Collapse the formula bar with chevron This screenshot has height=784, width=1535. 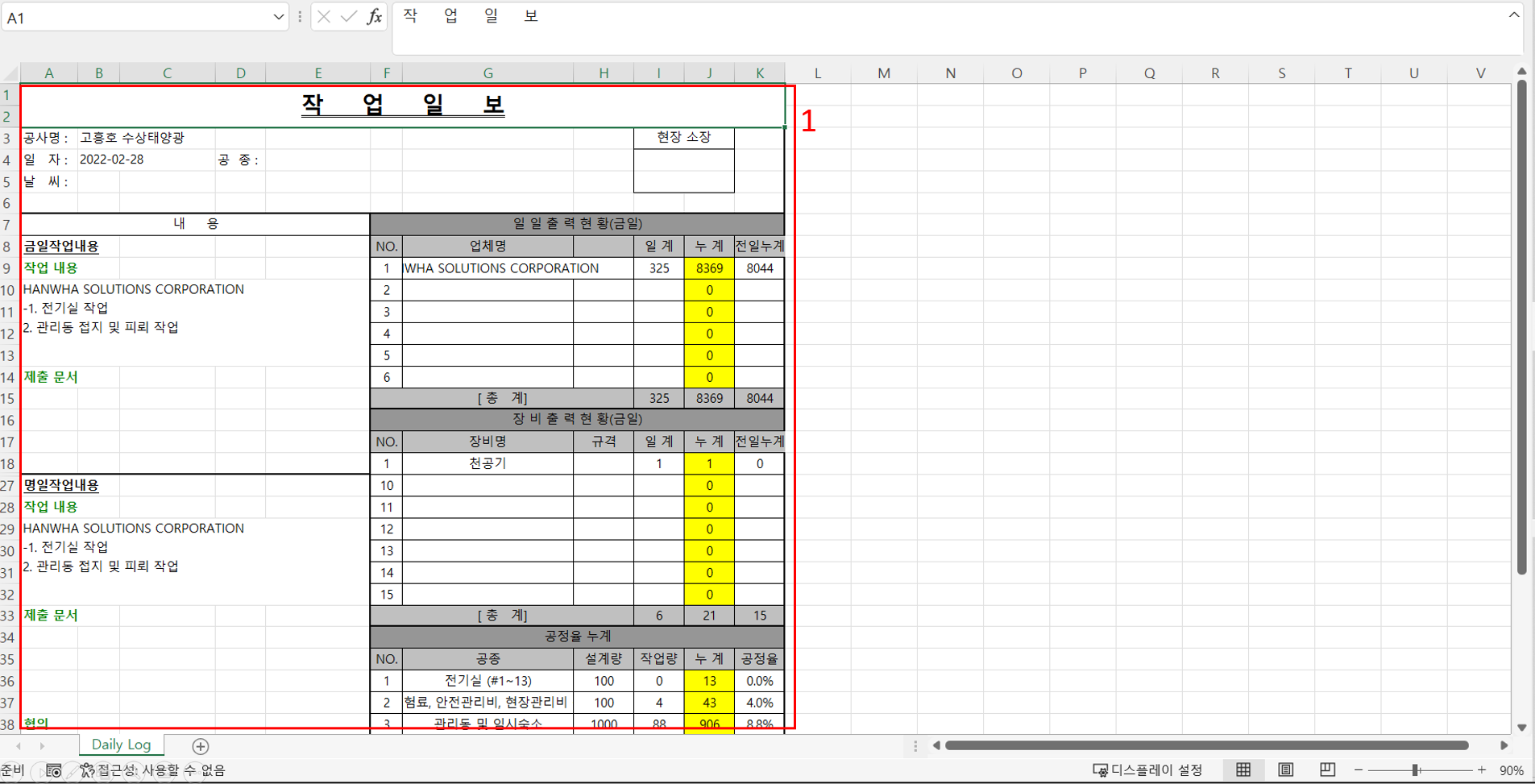coord(1513,15)
